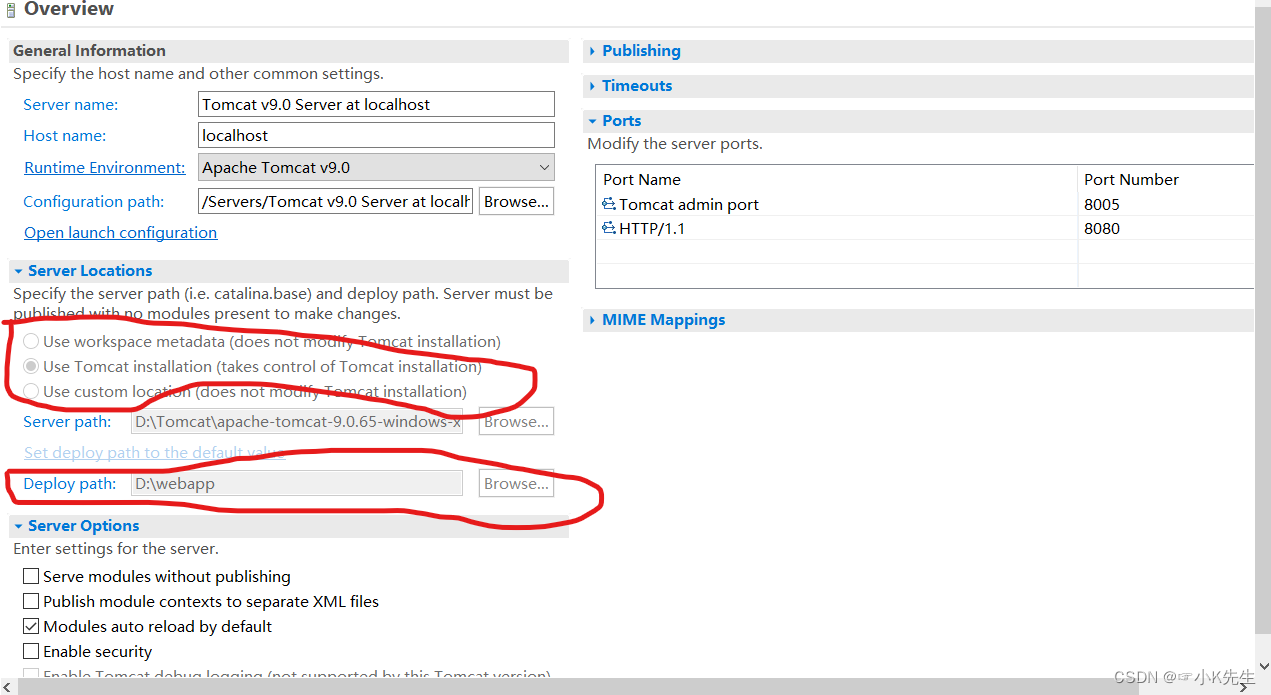Viewport: 1271px width, 695px height.
Task: Click the Tomcat admin port name text
Action: tap(689, 204)
